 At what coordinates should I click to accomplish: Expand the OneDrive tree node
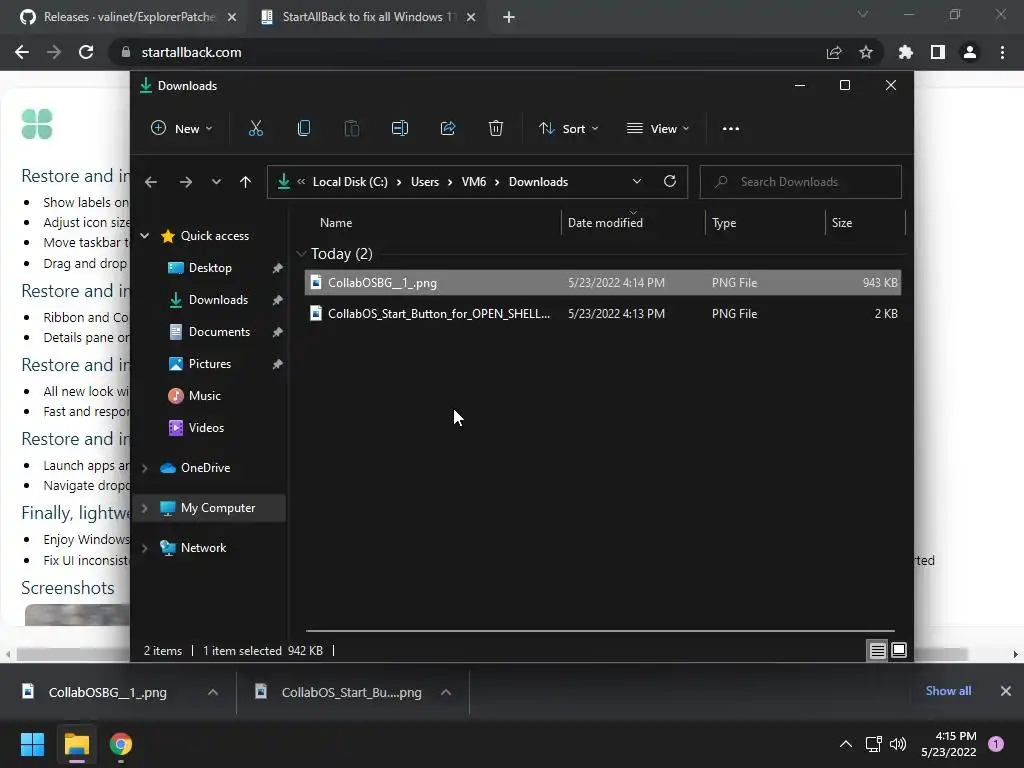coord(145,468)
